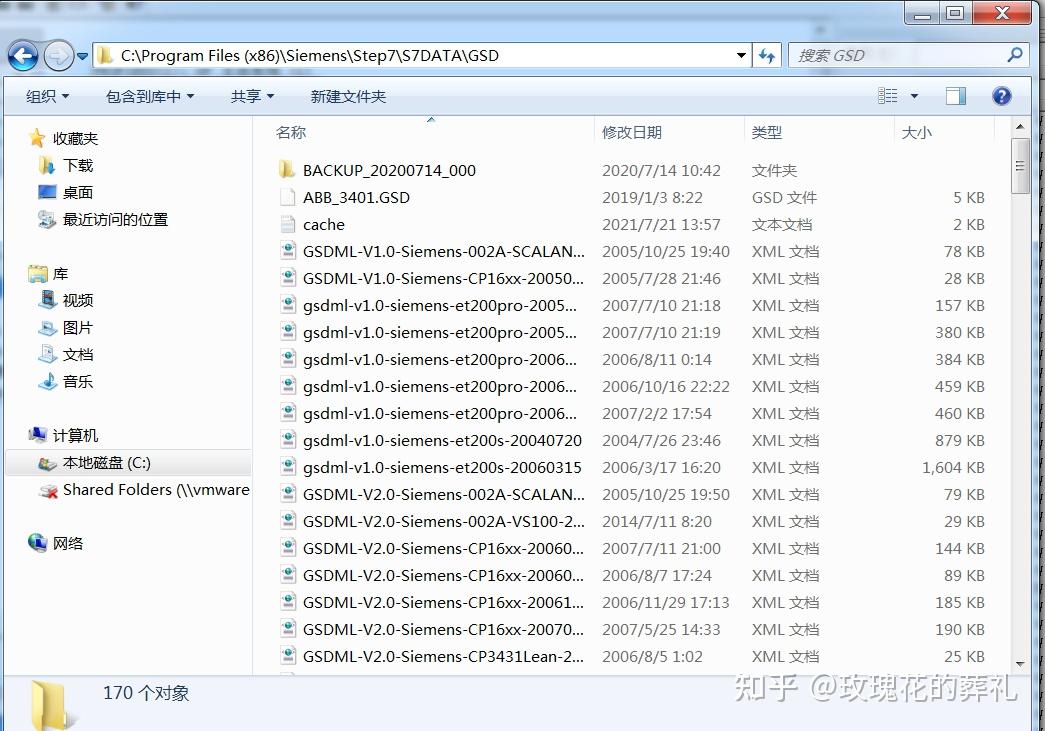Click the file list scroll up arrow
Screen dimensions: 1045x731
click(1020, 126)
